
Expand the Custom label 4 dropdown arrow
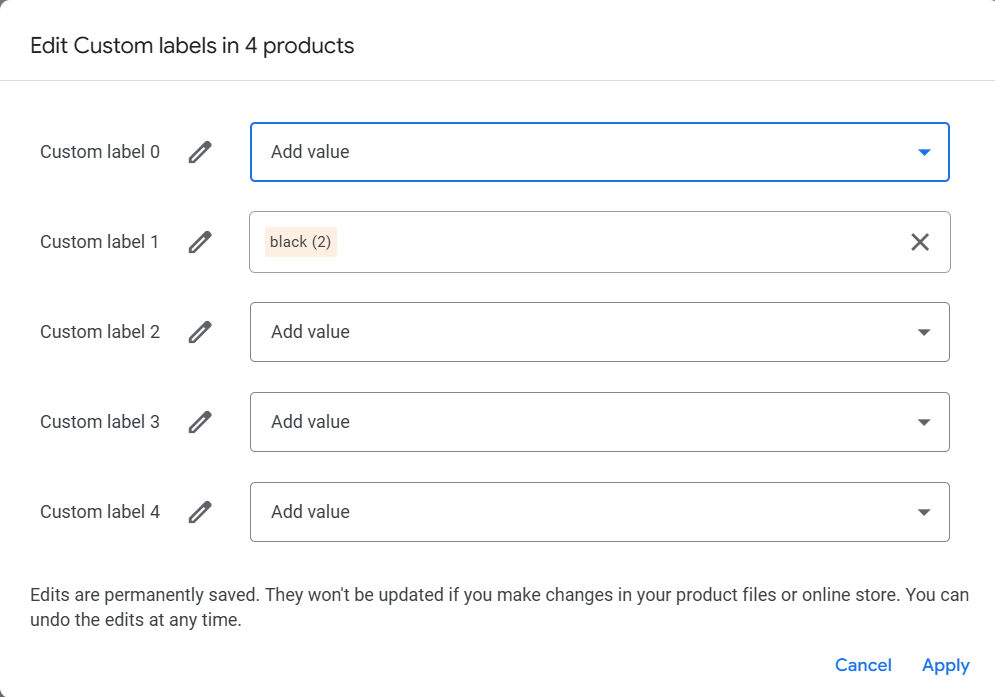click(x=924, y=512)
